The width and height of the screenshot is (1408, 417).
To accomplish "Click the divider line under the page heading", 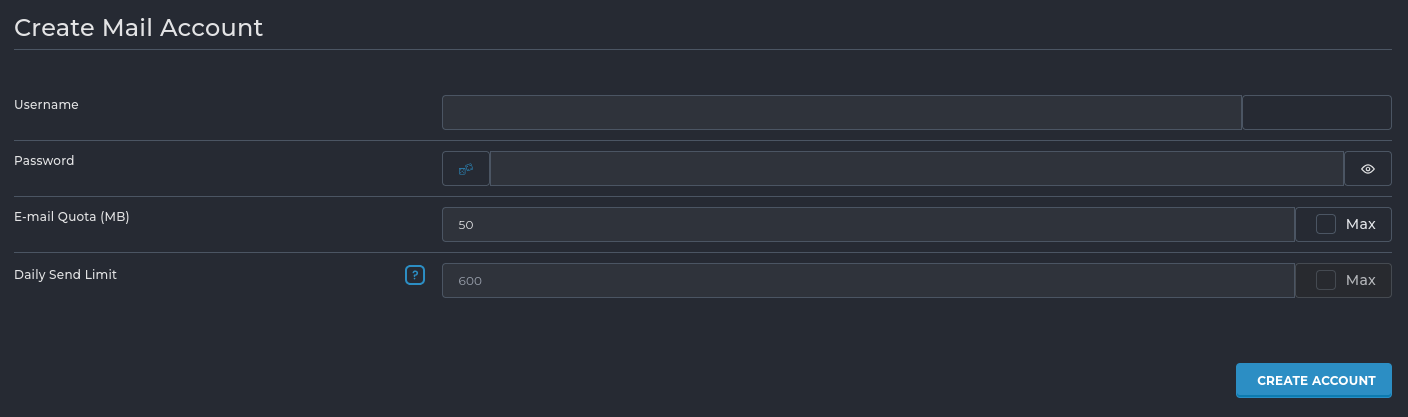I will pyautogui.click(x=702, y=49).
